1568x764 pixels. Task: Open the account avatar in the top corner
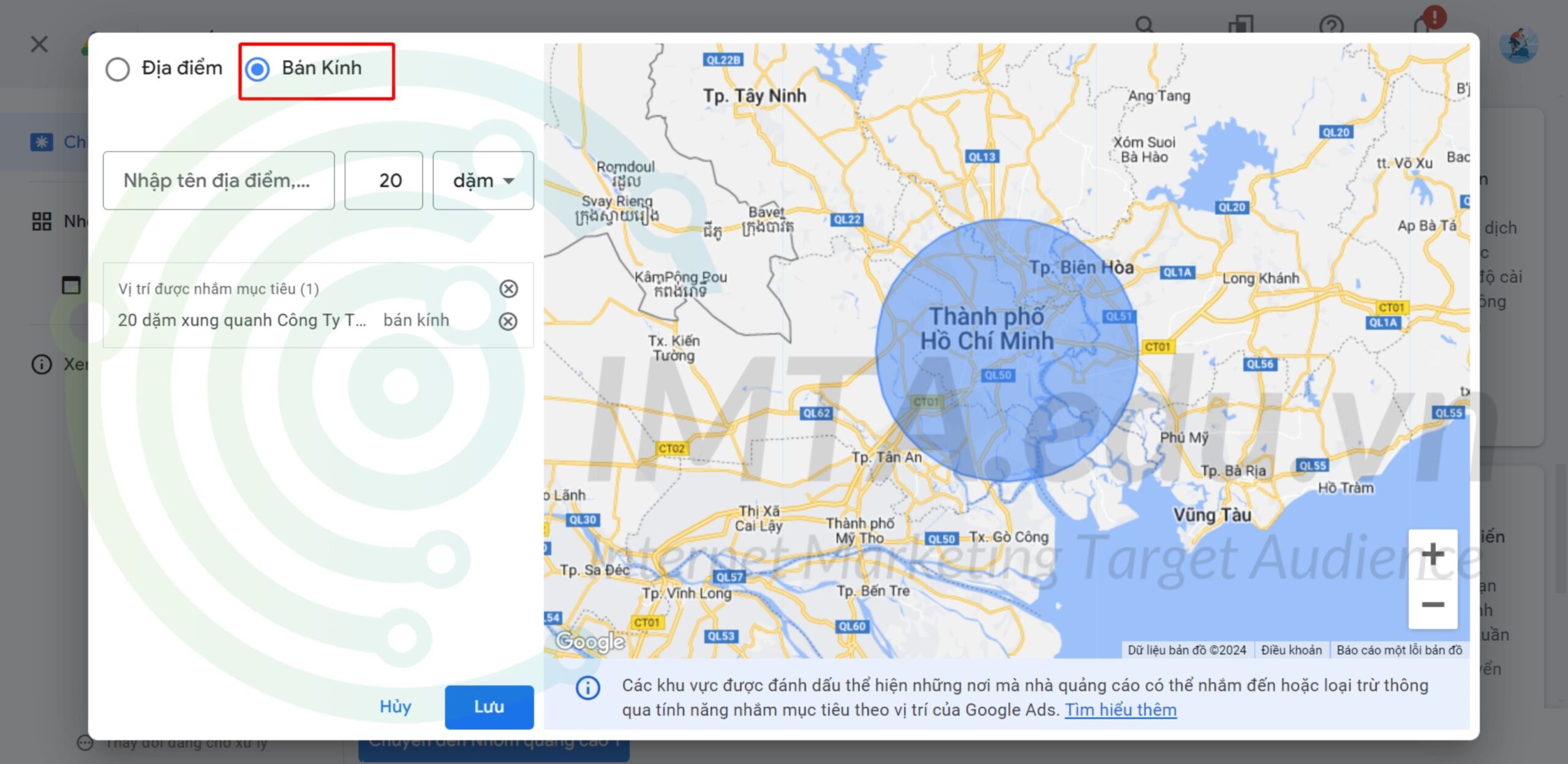click(x=1518, y=44)
